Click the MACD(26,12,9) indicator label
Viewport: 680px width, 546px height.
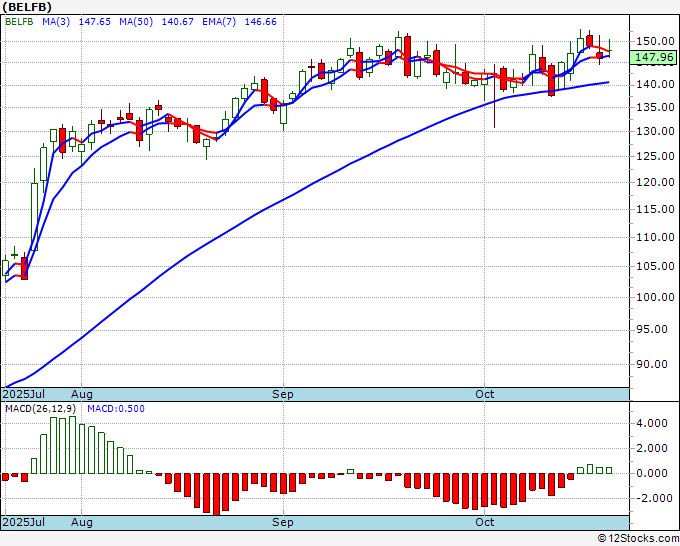[40, 409]
